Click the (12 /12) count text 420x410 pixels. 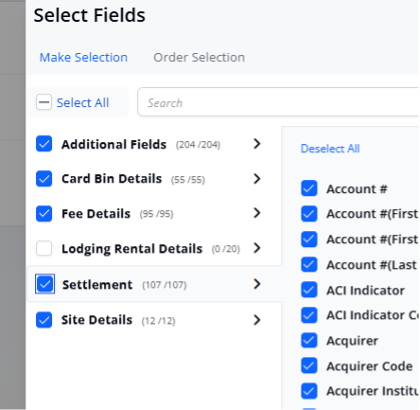pyautogui.click(x=159, y=321)
